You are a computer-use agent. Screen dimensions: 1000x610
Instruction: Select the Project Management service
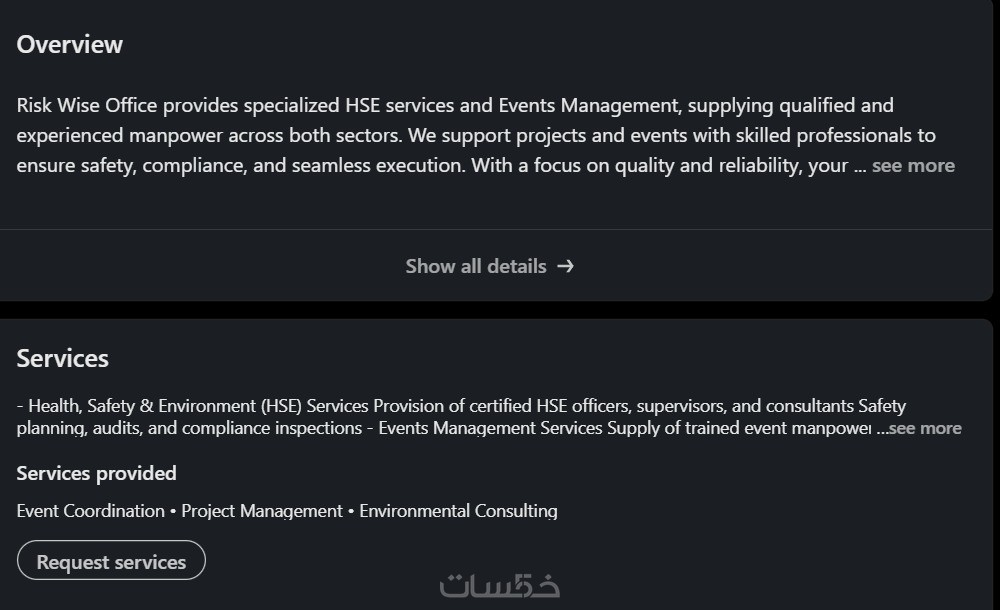262,511
